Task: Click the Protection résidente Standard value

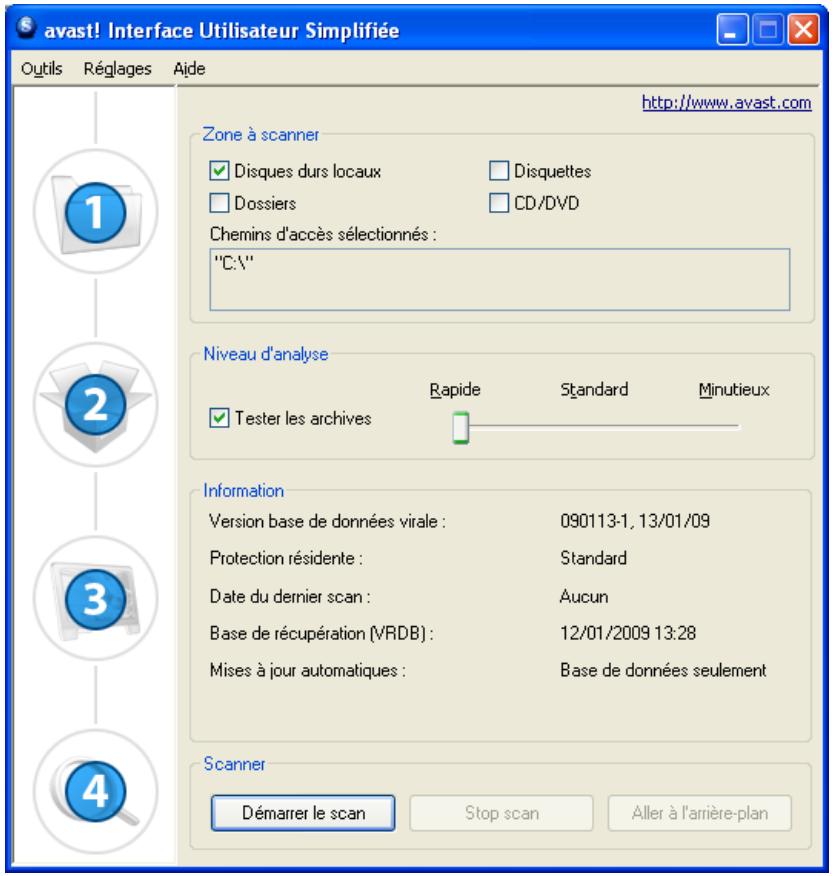Action: click(x=593, y=558)
